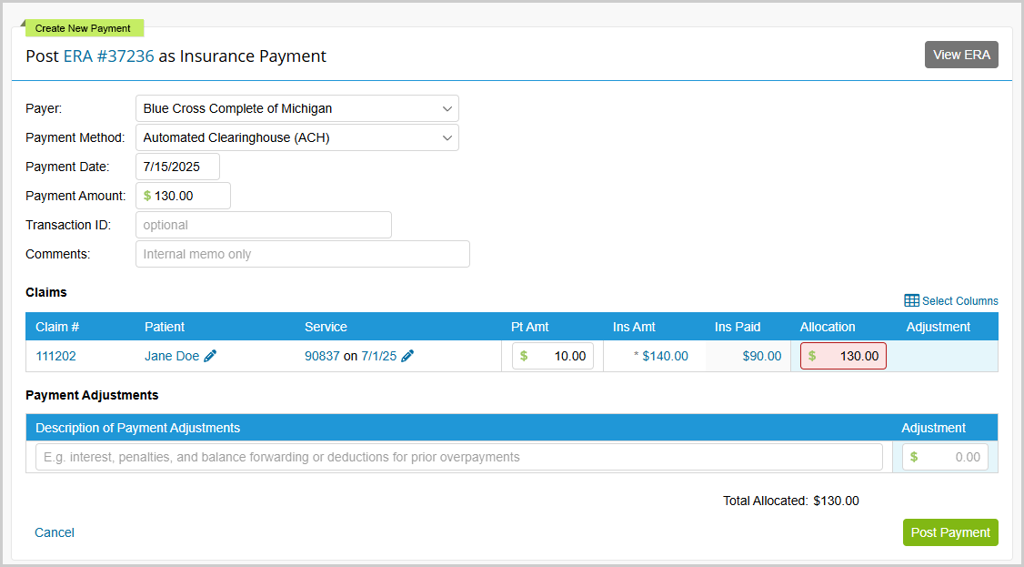Click the Comments internal memo field
Viewport: 1024px width, 567px height.
[x=302, y=254]
